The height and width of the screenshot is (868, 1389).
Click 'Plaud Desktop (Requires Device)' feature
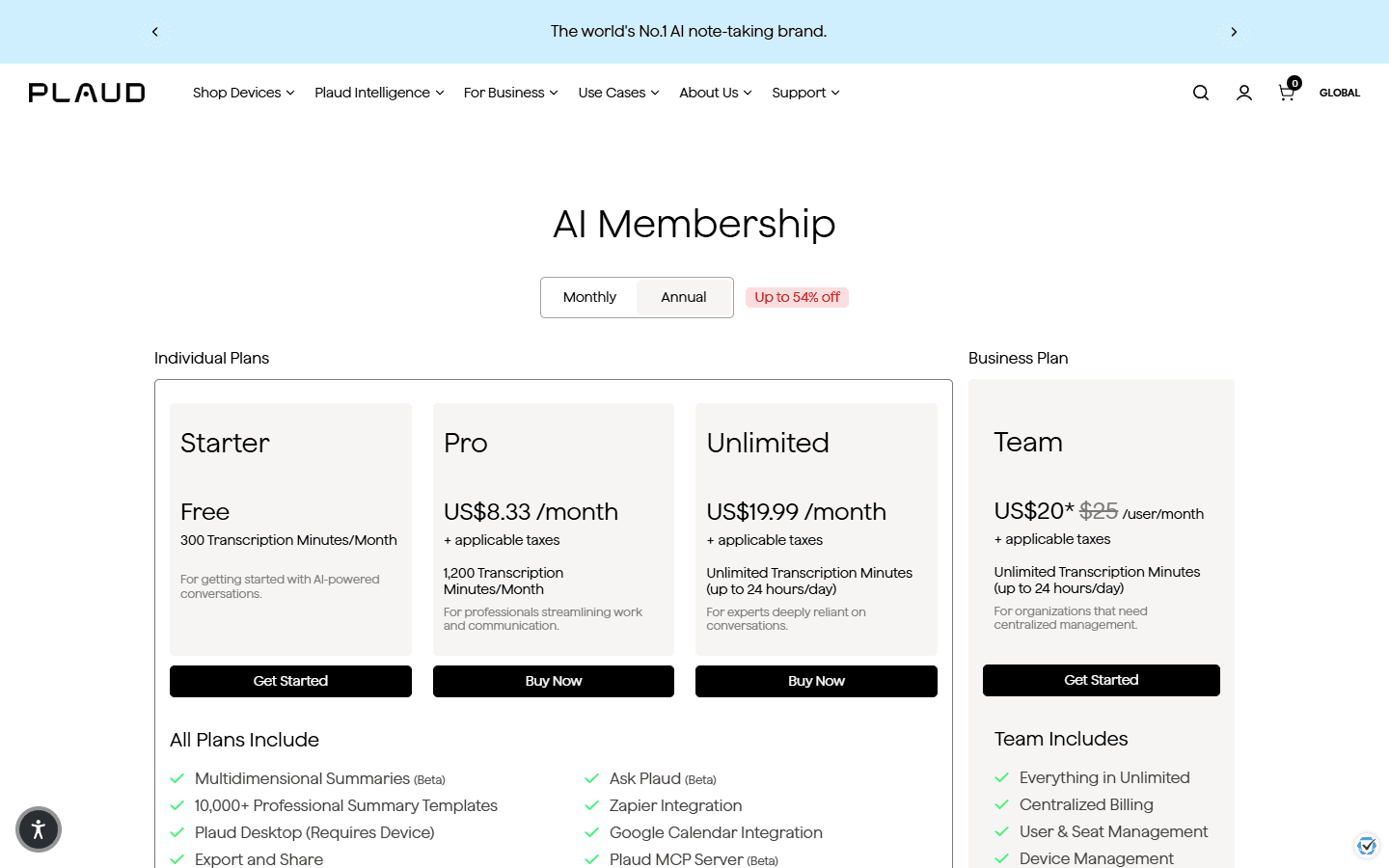click(314, 832)
